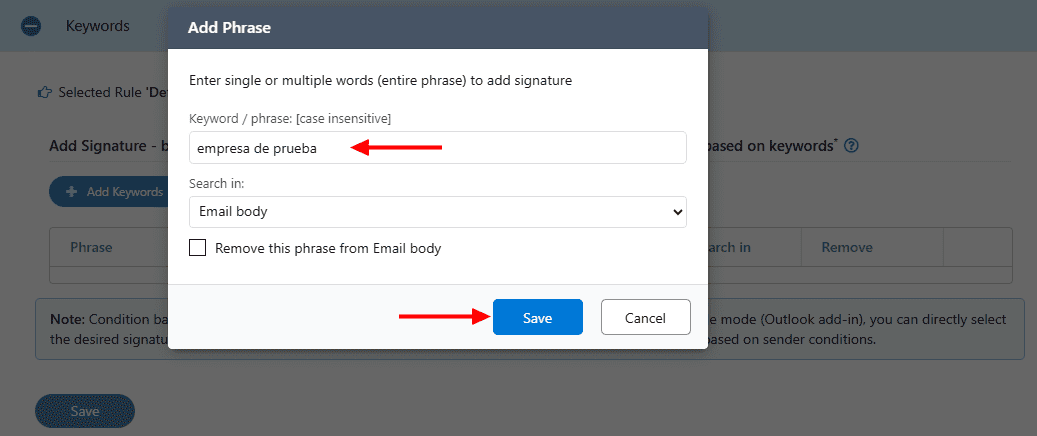Collapse the Keywords section with minus icon
This screenshot has width=1037, height=436.
pos(30,27)
